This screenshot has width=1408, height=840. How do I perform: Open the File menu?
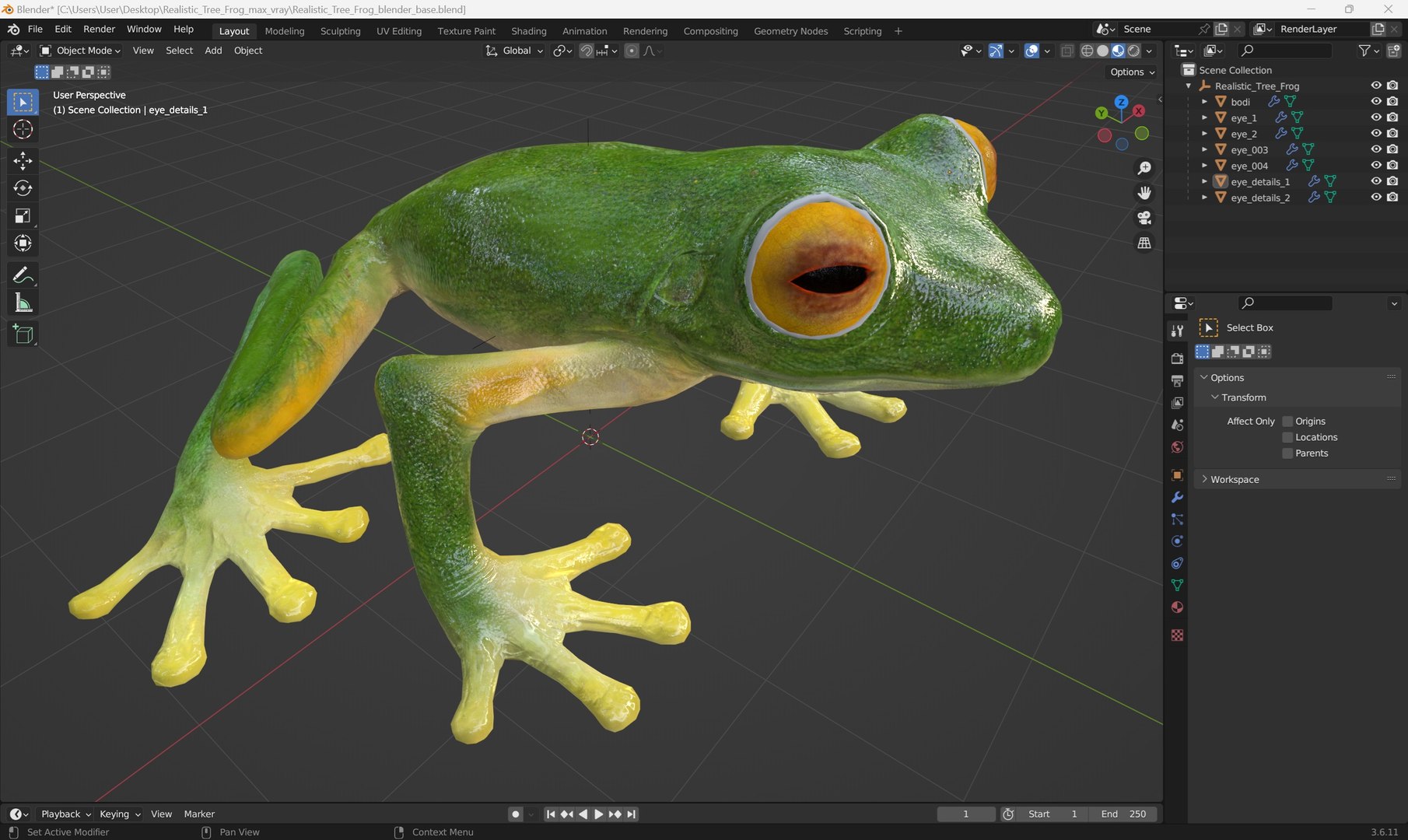(35, 29)
